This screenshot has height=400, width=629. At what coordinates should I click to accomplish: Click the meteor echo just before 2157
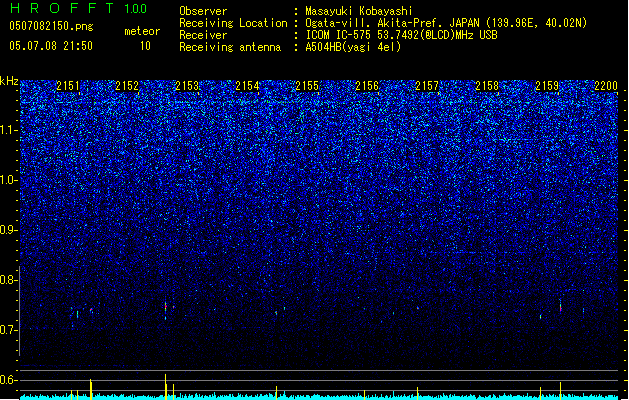point(418,308)
